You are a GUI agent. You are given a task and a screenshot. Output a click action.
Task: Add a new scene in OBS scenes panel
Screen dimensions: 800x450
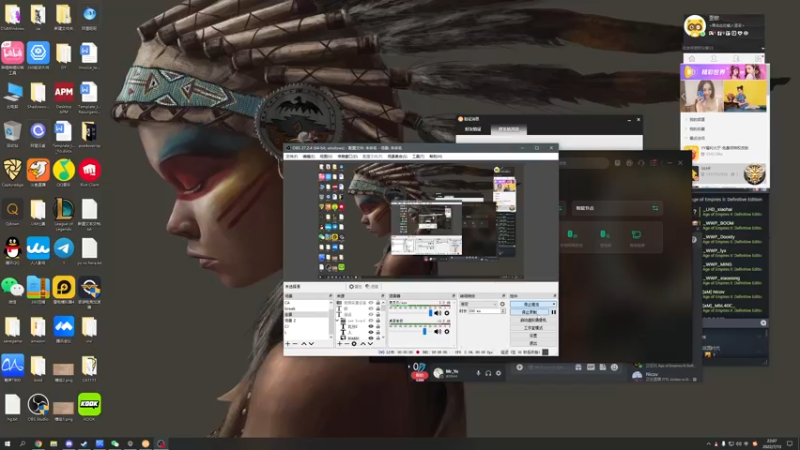(288, 344)
